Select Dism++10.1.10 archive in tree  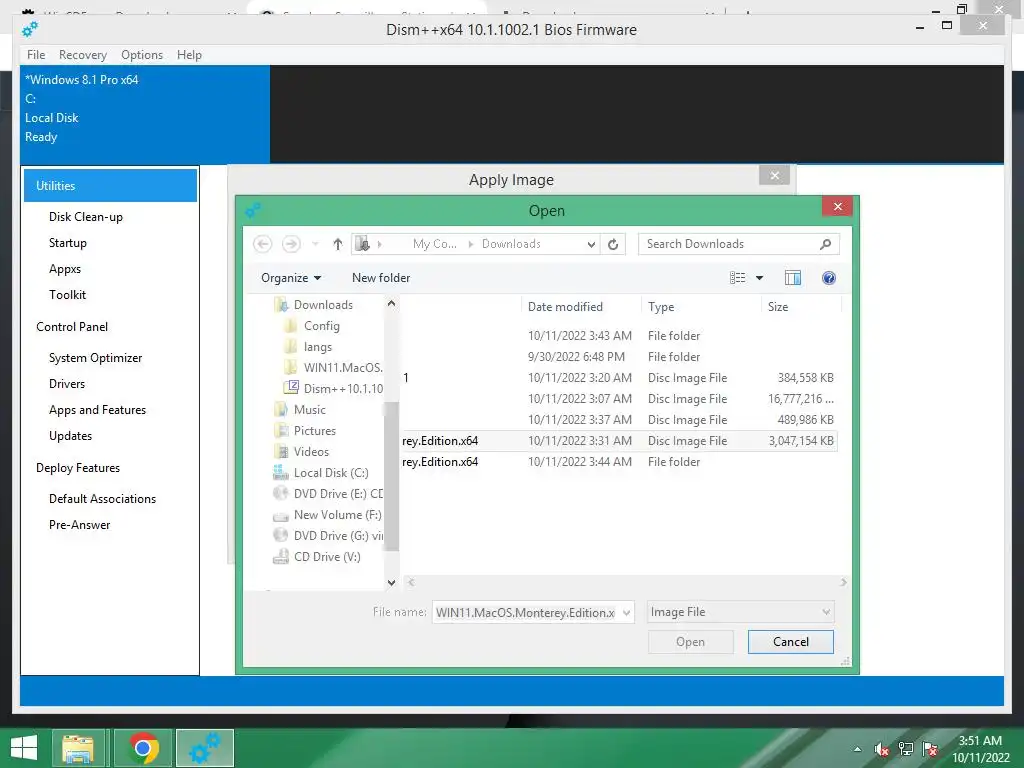[x=334, y=389]
